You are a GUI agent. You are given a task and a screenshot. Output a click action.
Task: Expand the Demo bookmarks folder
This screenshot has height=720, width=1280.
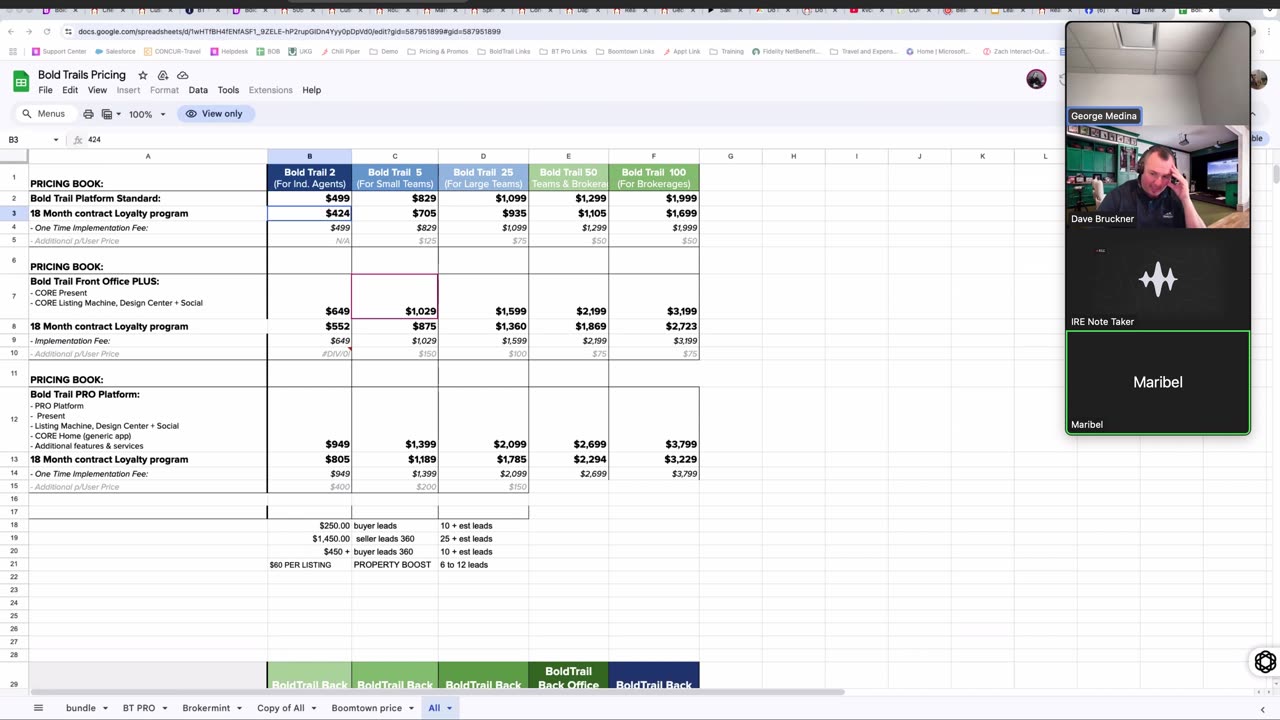tap(384, 51)
